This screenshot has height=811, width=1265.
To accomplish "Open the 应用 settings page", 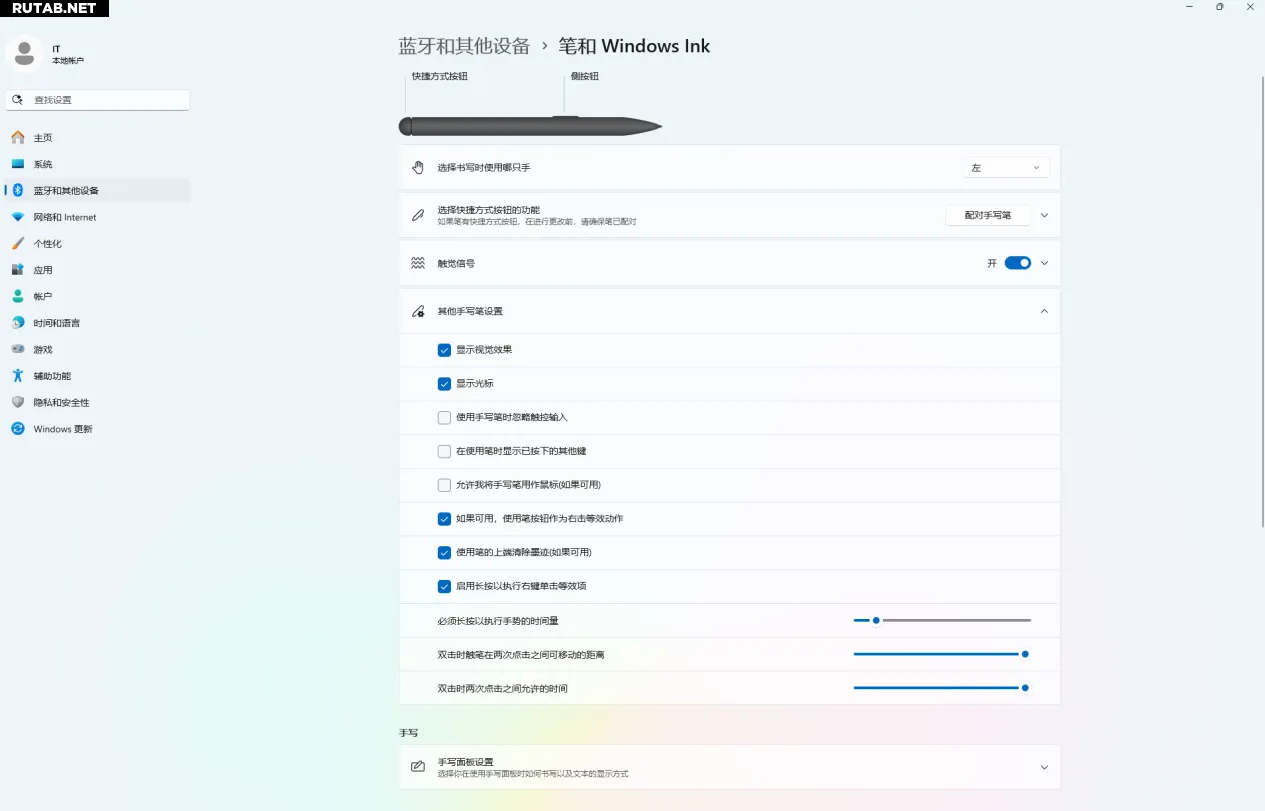I will [x=97, y=270].
